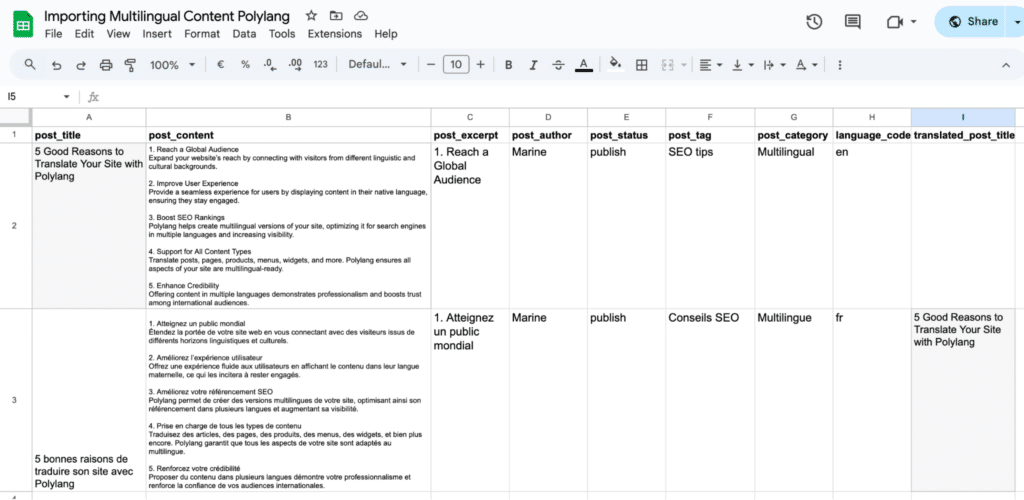This screenshot has height=500, width=1024.
Task: Increase font size with plus button
Action: [x=481, y=65]
